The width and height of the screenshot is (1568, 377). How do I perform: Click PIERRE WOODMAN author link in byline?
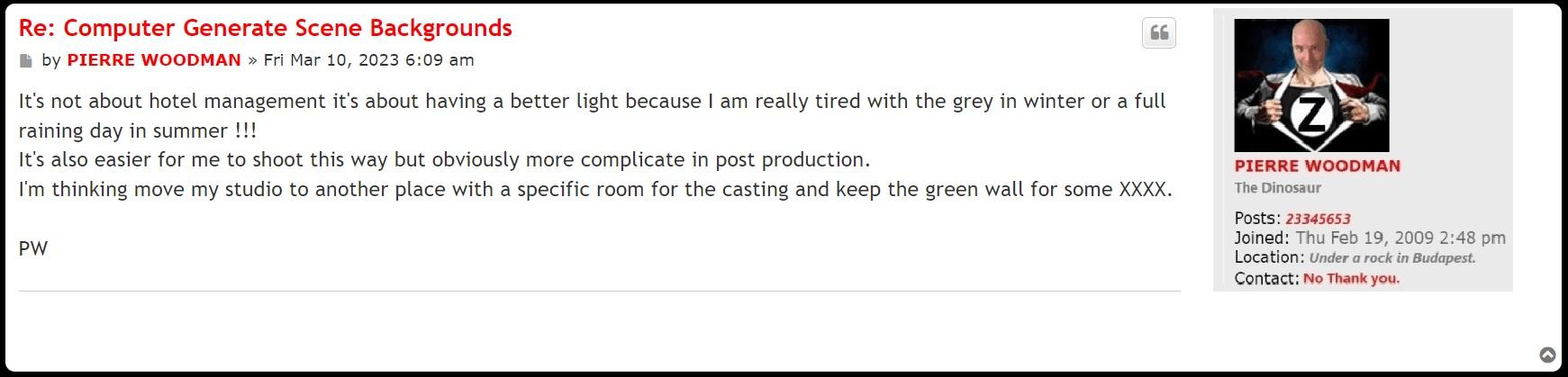[x=154, y=60]
